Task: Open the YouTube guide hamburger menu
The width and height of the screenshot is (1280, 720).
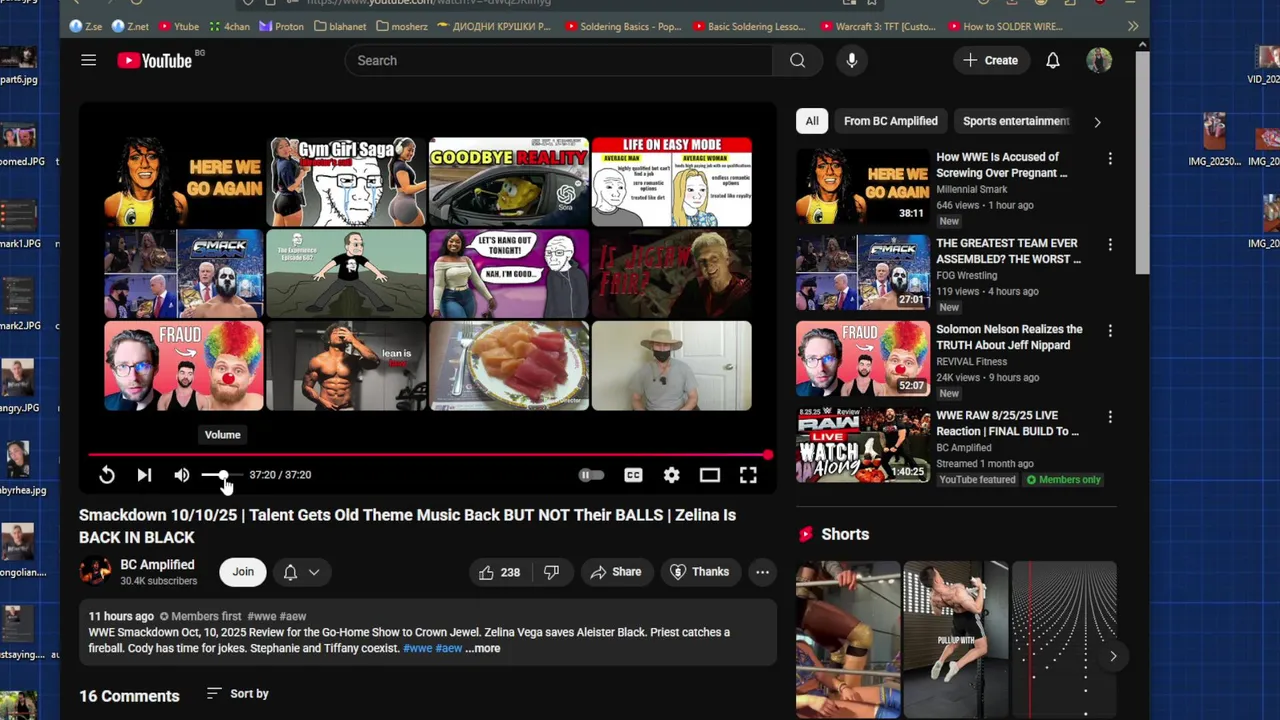Action: pos(89,60)
